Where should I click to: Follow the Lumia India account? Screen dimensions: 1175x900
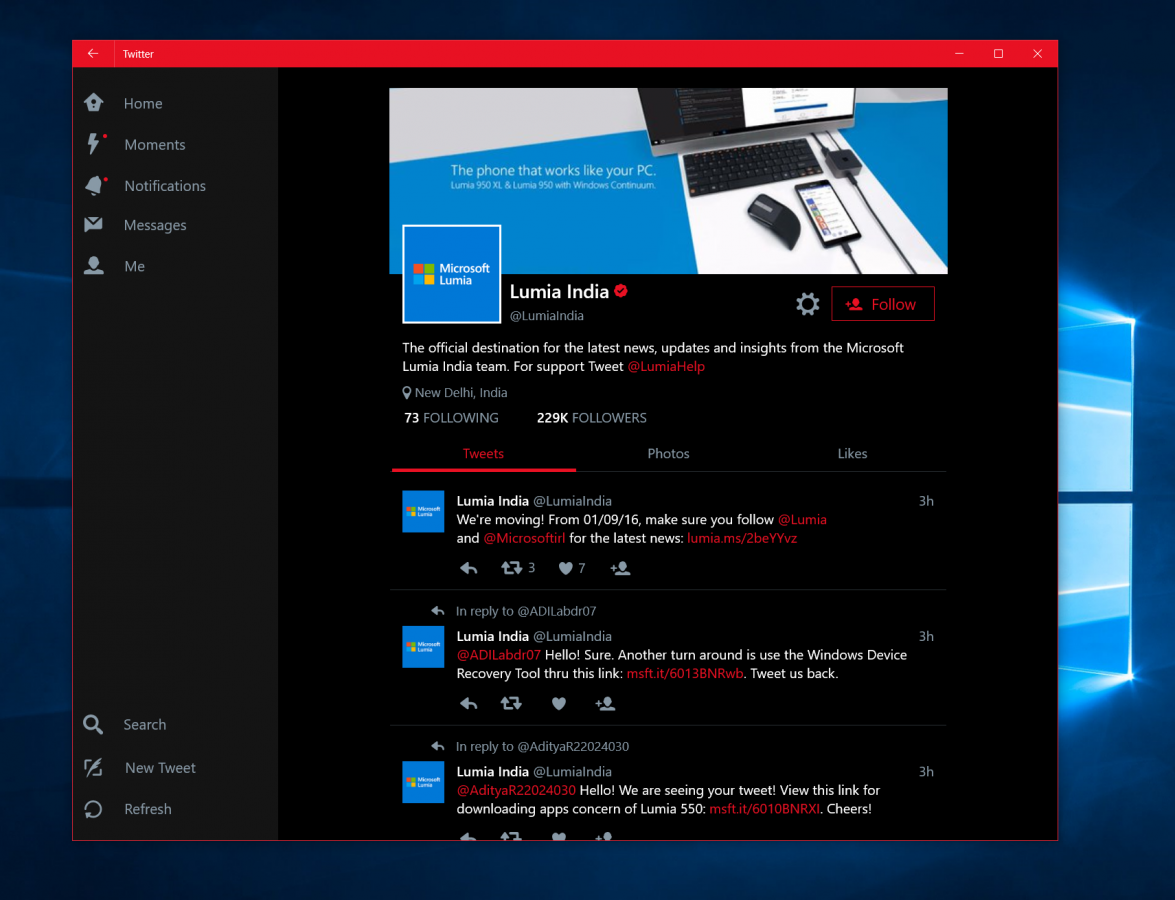883,303
